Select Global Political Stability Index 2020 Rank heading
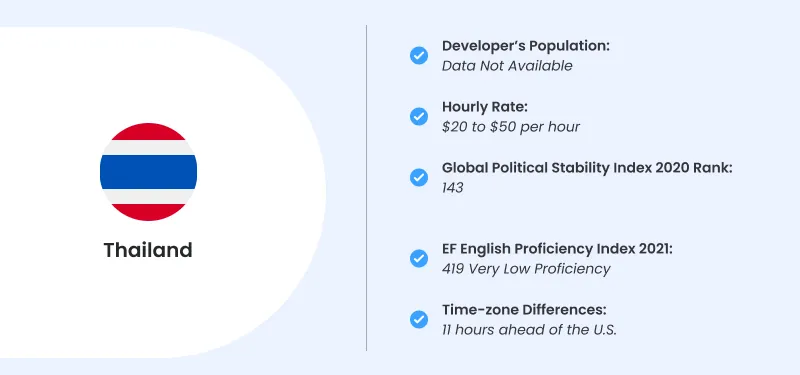Viewport: 800px width, 375px height. 587,168
